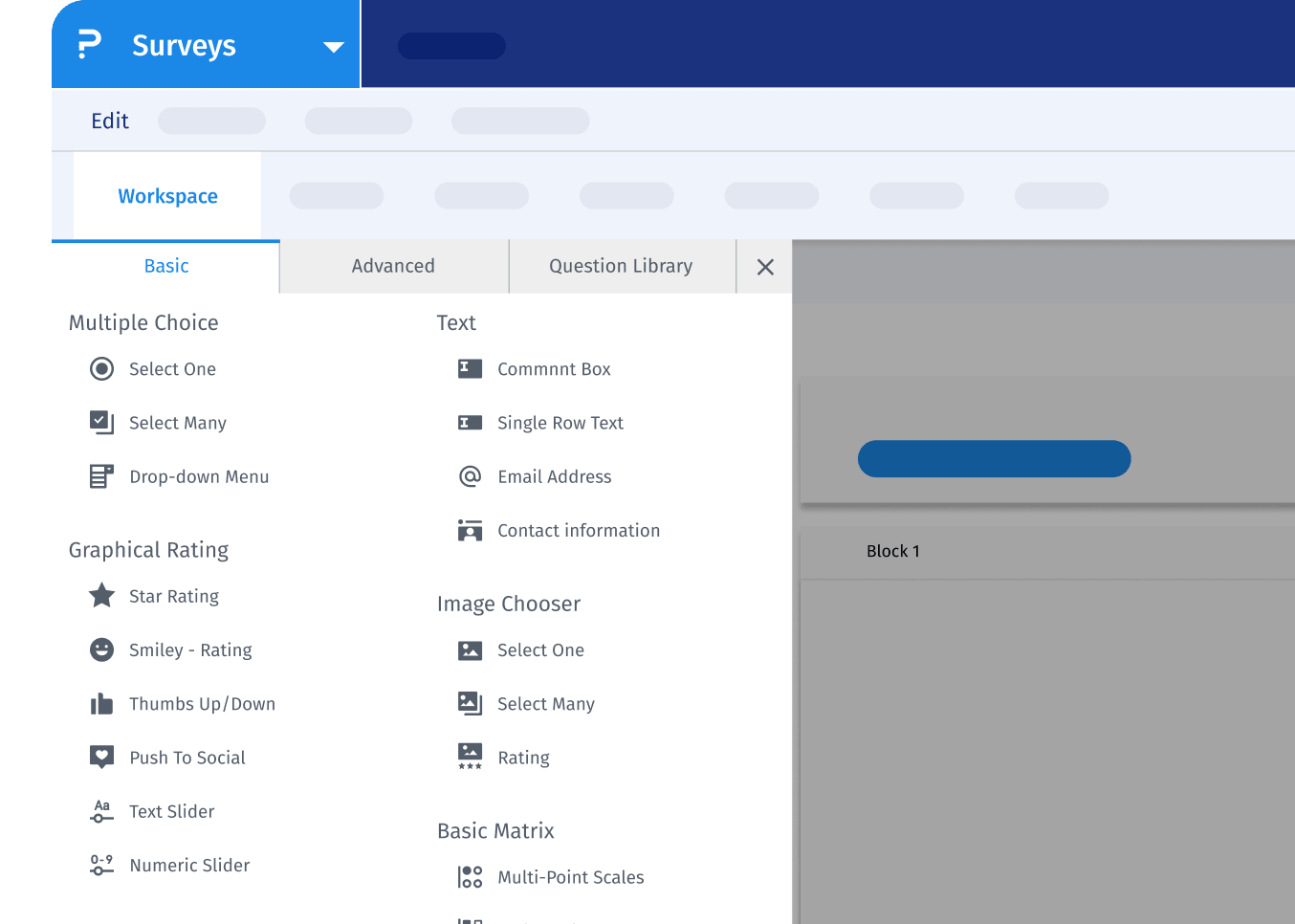Pick the Thumbs Up/Down label

pyautogui.click(x=202, y=704)
